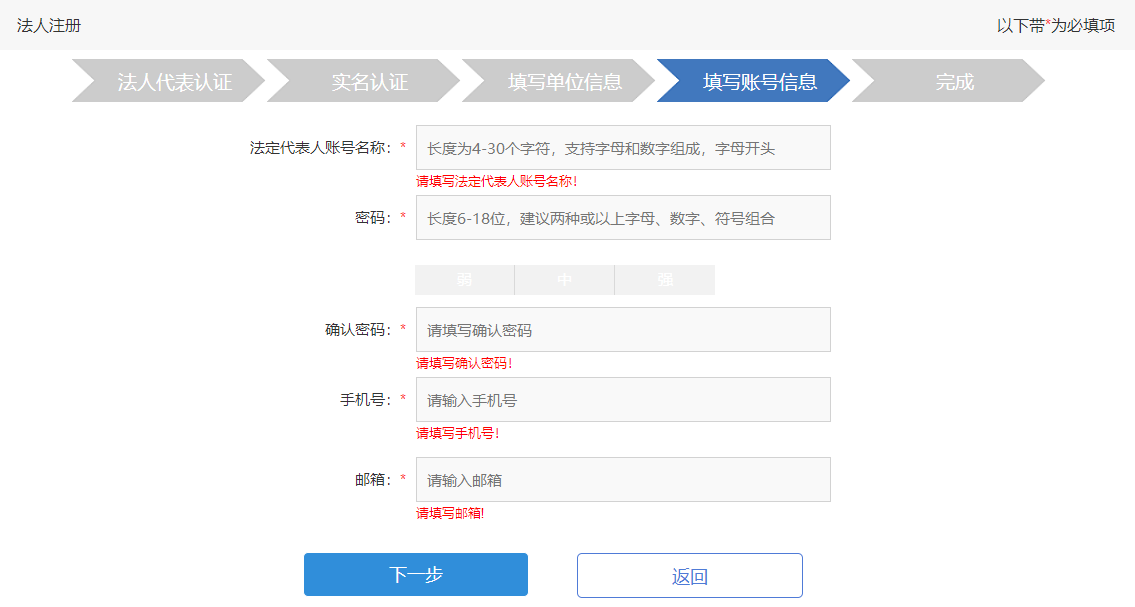Screen dimensions: 1135x607
Task: Click the 密码 password input field
Action: [622, 217]
